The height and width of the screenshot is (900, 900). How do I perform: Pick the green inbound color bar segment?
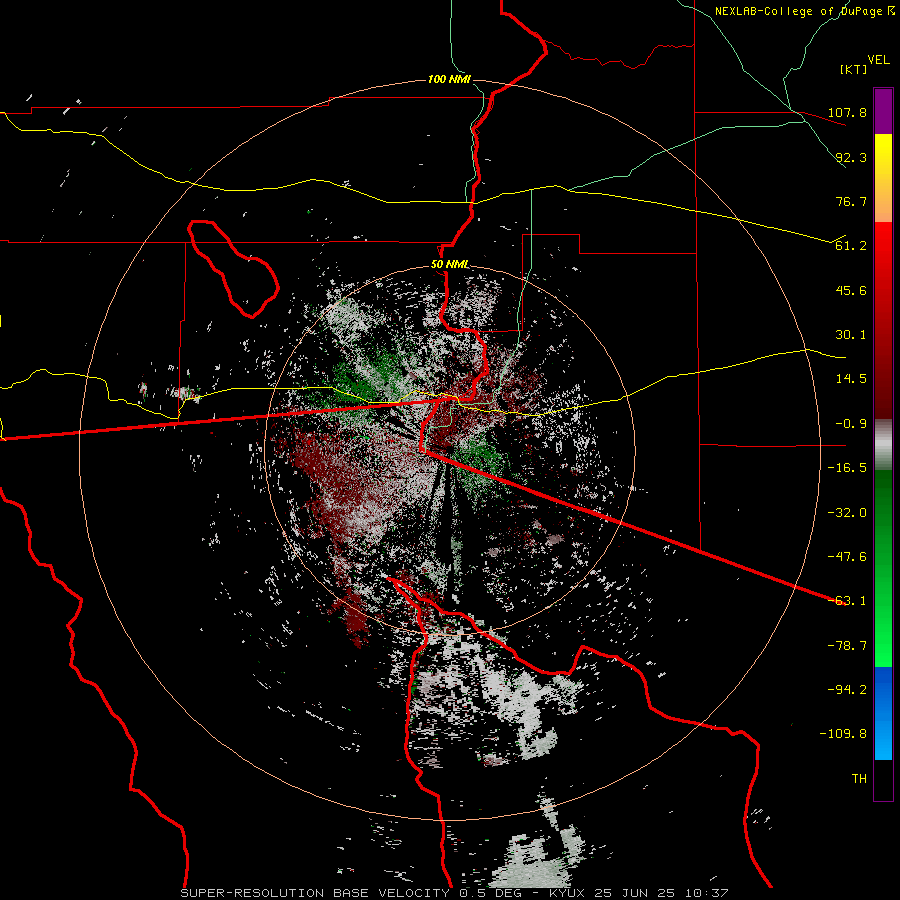pyautogui.click(x=883, y=568)
